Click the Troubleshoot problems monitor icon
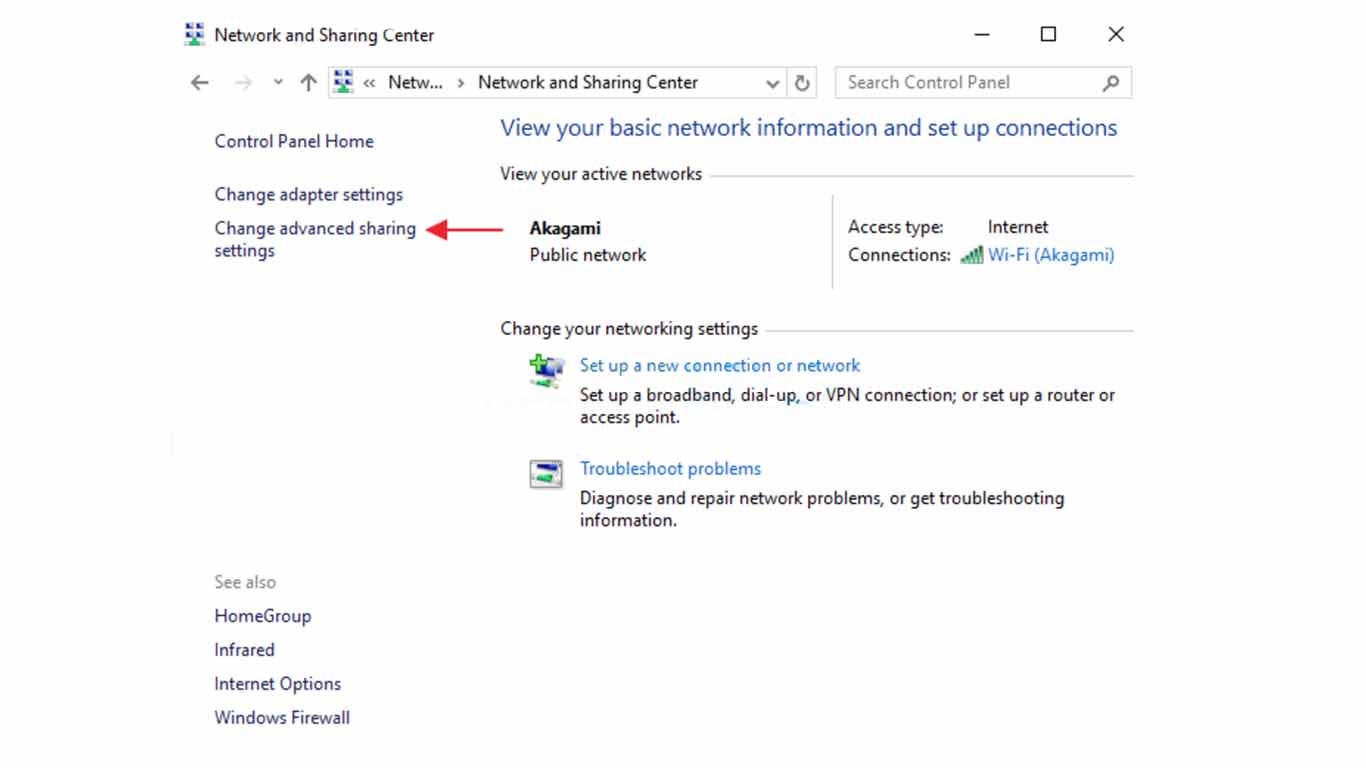Image resolution: width=1366 pixels, height=768 pixels. click(x=546, y=474)
